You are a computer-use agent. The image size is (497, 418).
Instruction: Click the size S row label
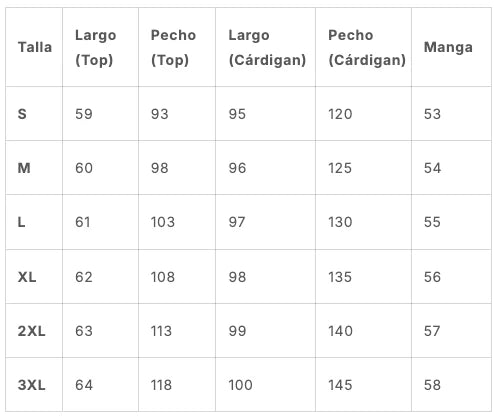point(22,114)
